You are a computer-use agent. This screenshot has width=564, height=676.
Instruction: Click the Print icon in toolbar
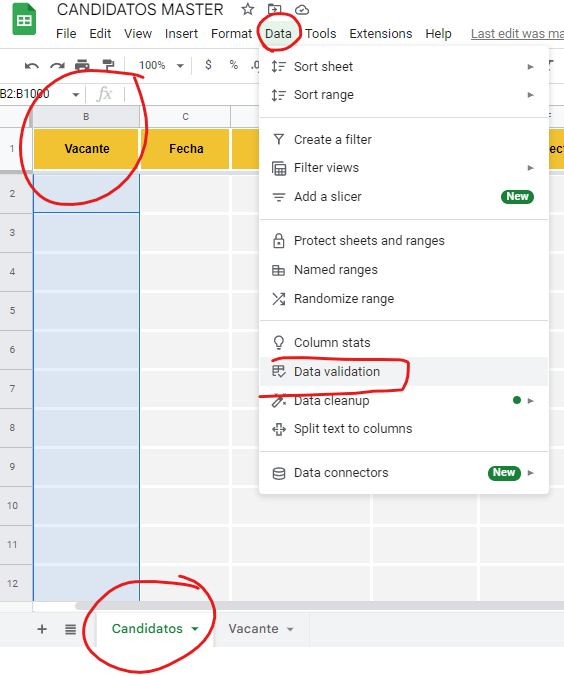[x=82, y=66]
